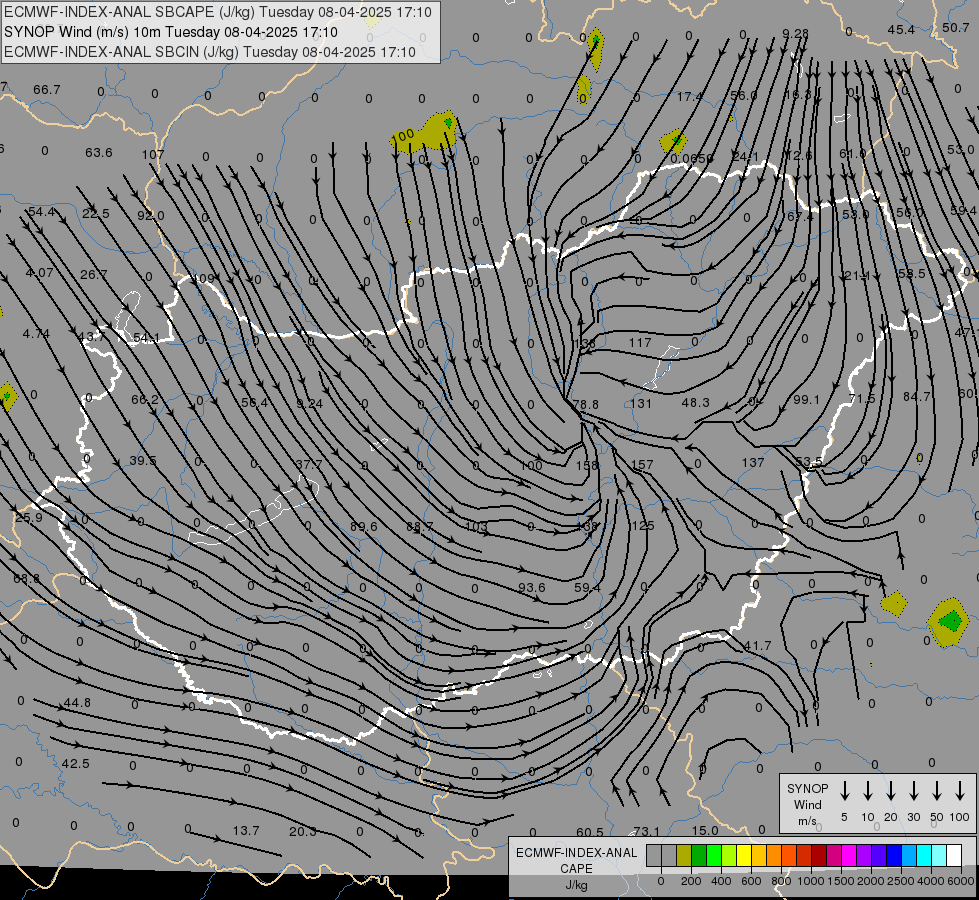Click the 50 m/s wind arrow in legend
The width and height of the screenshot is (979, 900).
(937, 791)
